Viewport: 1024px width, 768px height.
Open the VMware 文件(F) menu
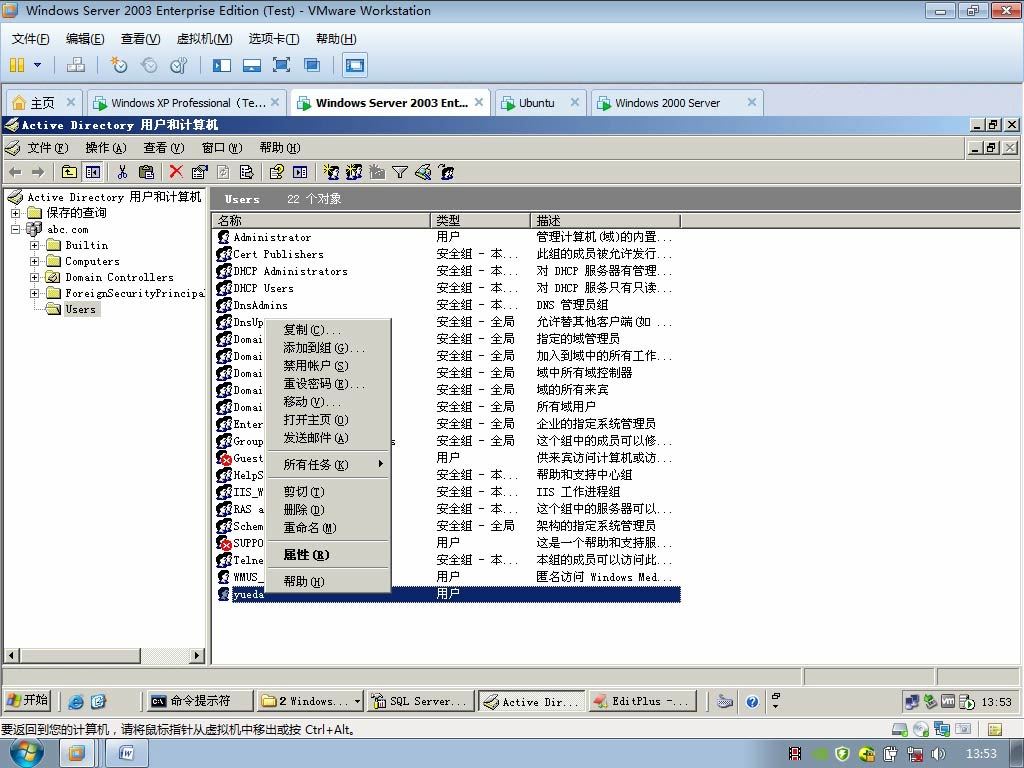31,39
